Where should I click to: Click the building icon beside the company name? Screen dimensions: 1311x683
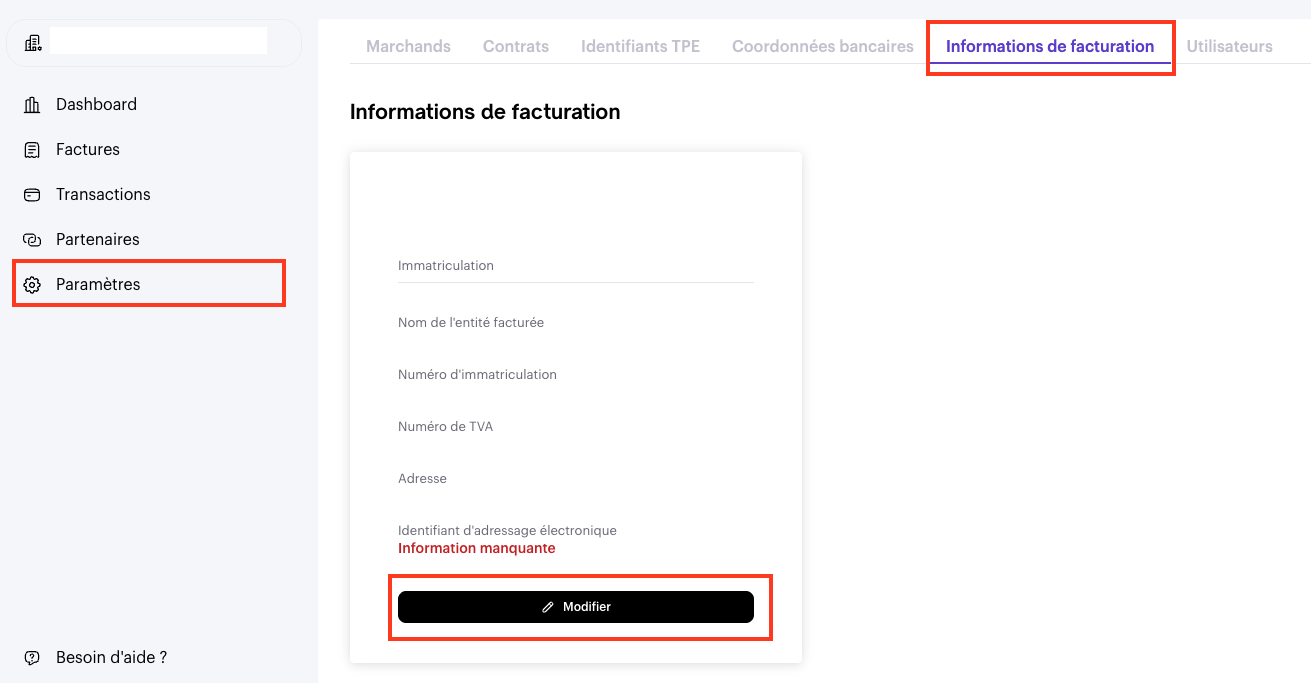point(33,42)
